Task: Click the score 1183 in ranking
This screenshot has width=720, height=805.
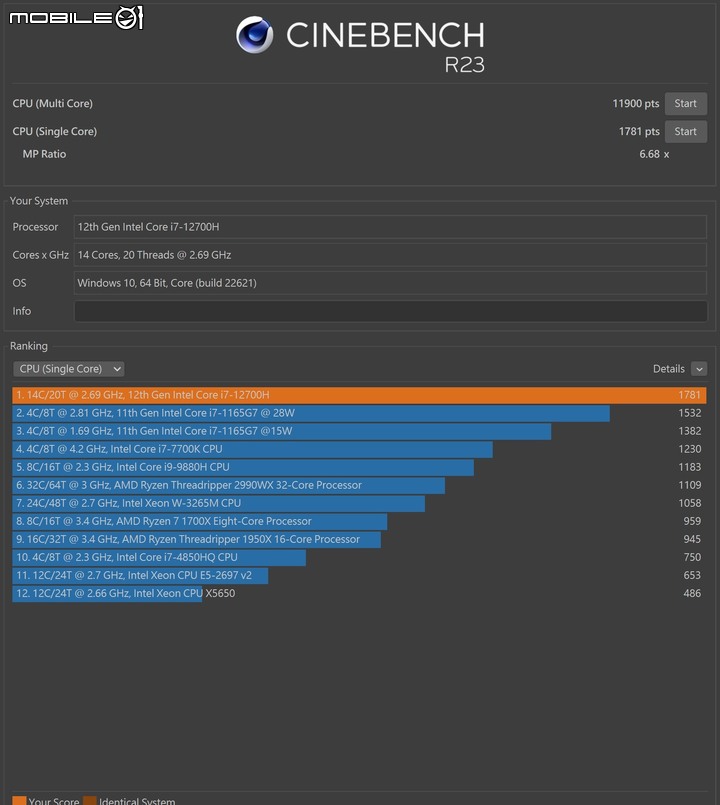Action: pos(690,467)
